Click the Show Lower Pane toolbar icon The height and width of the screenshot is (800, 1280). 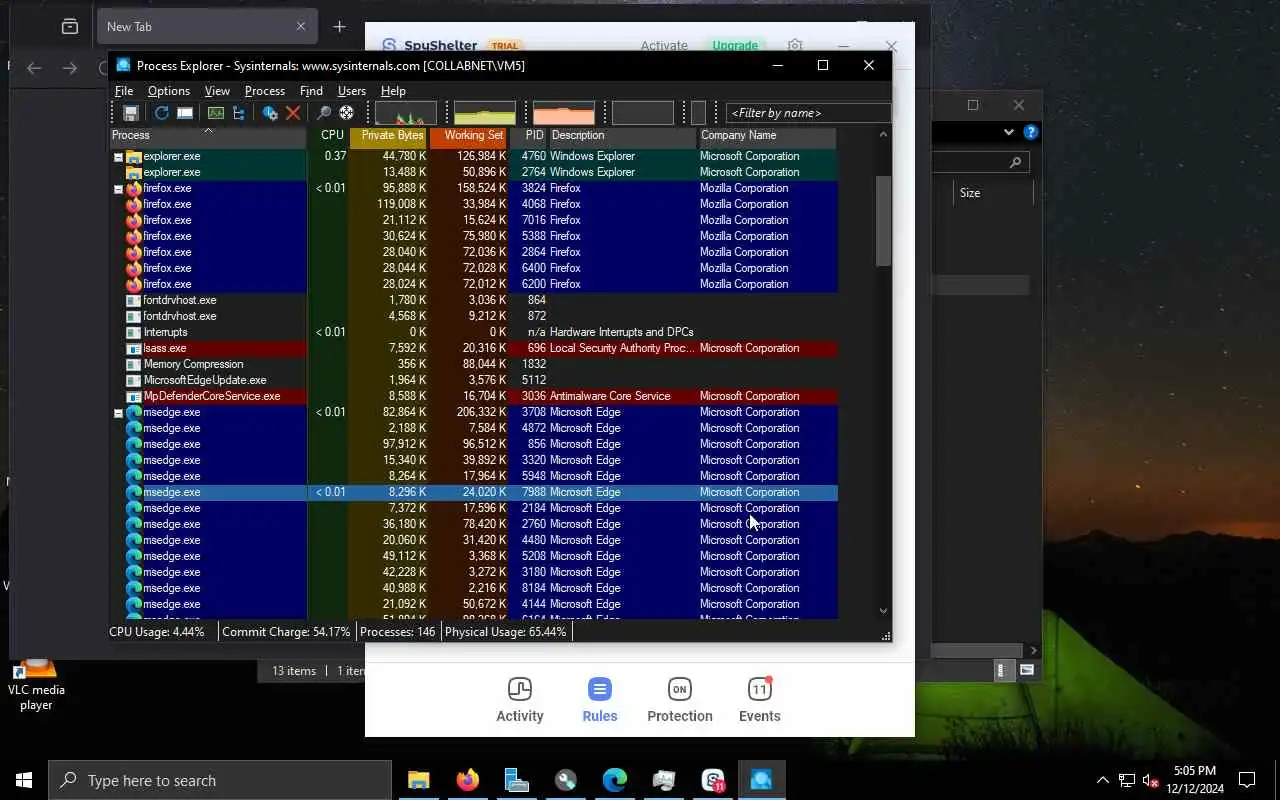185,113
